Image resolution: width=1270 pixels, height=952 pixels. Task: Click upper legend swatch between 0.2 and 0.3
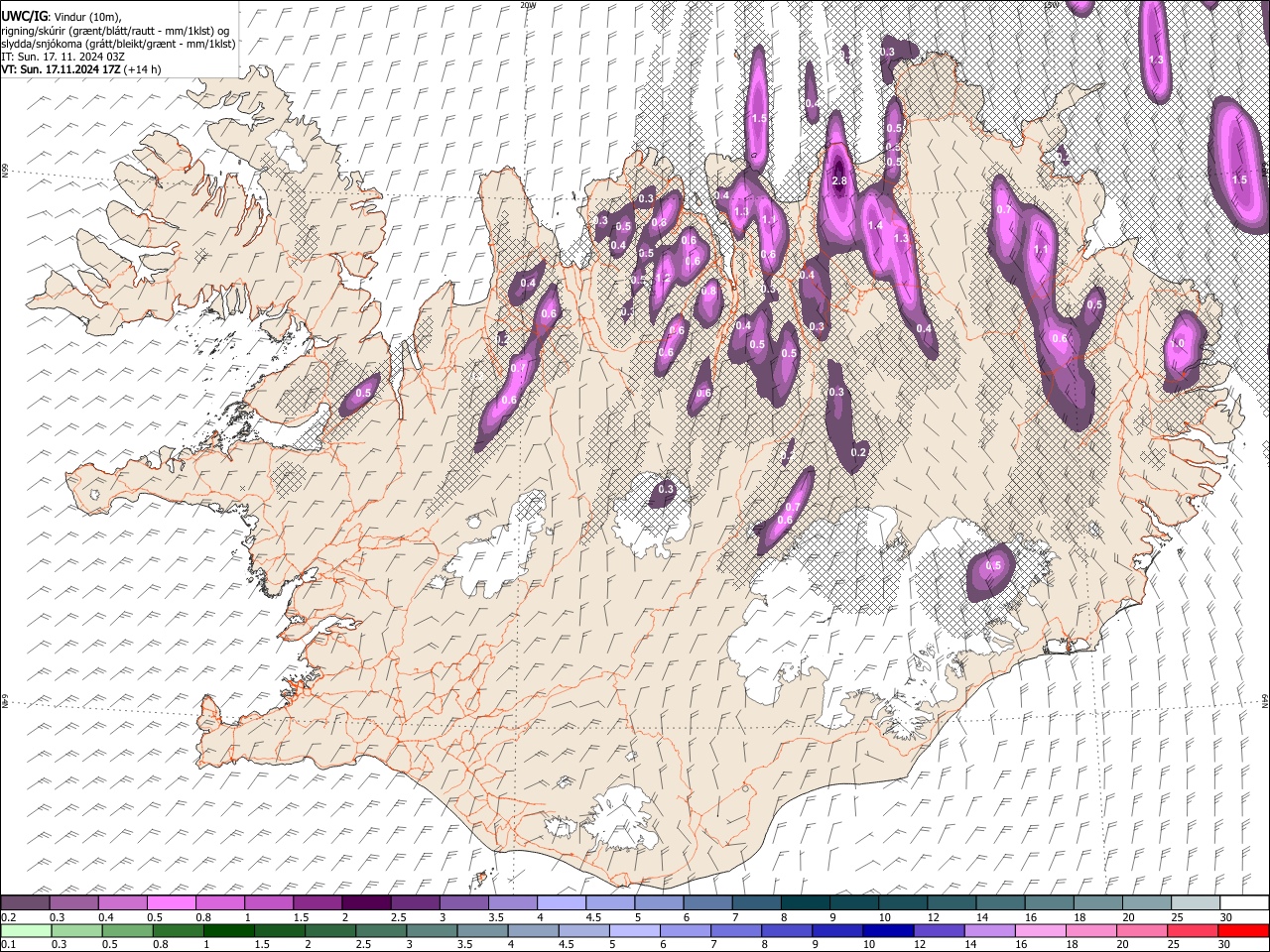[25, 903]
